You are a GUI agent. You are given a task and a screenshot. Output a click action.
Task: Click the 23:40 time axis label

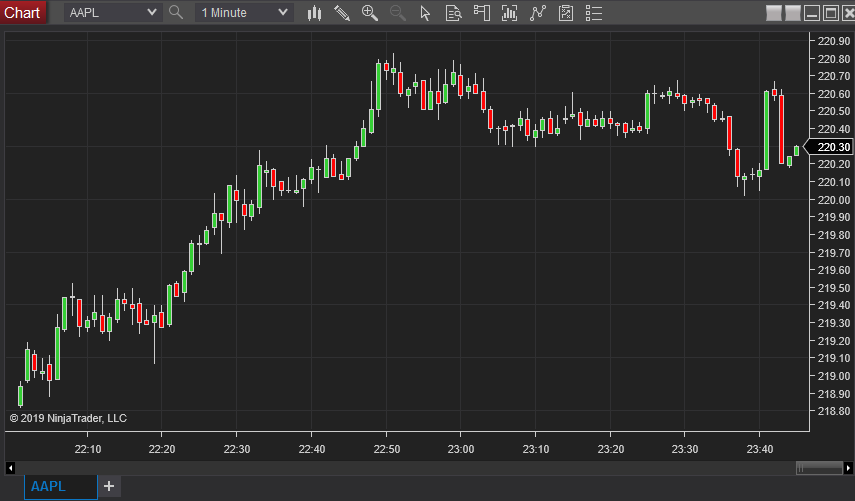(760, 449)
